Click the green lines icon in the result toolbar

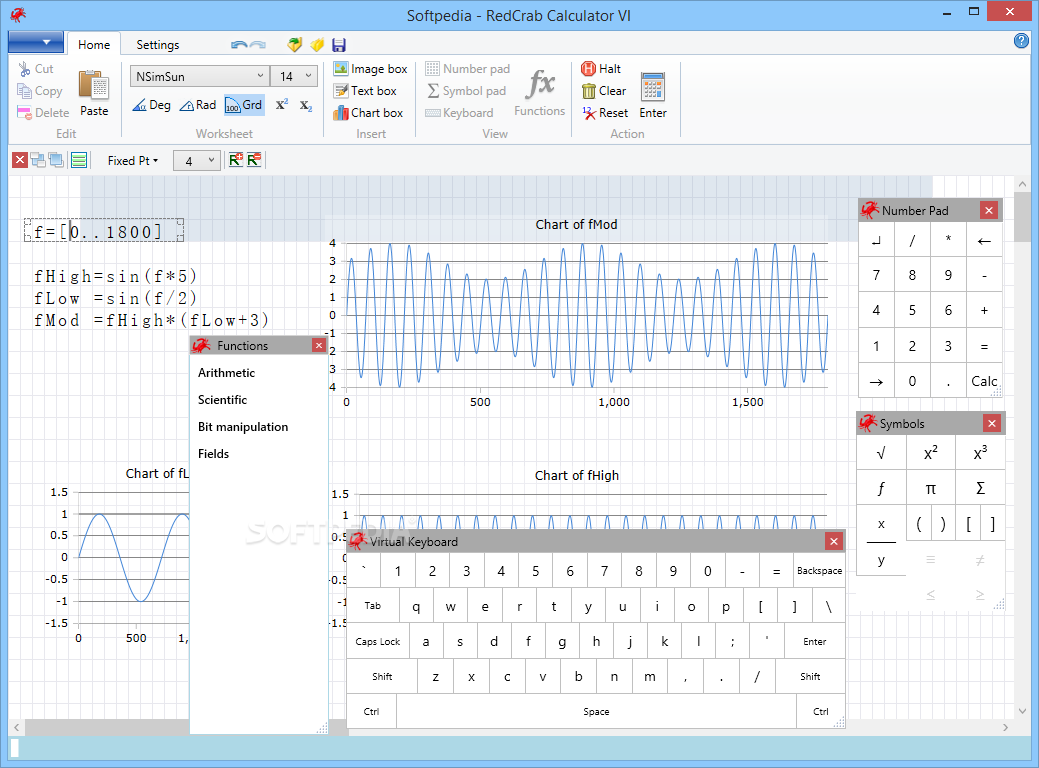(x=79, y=160)
